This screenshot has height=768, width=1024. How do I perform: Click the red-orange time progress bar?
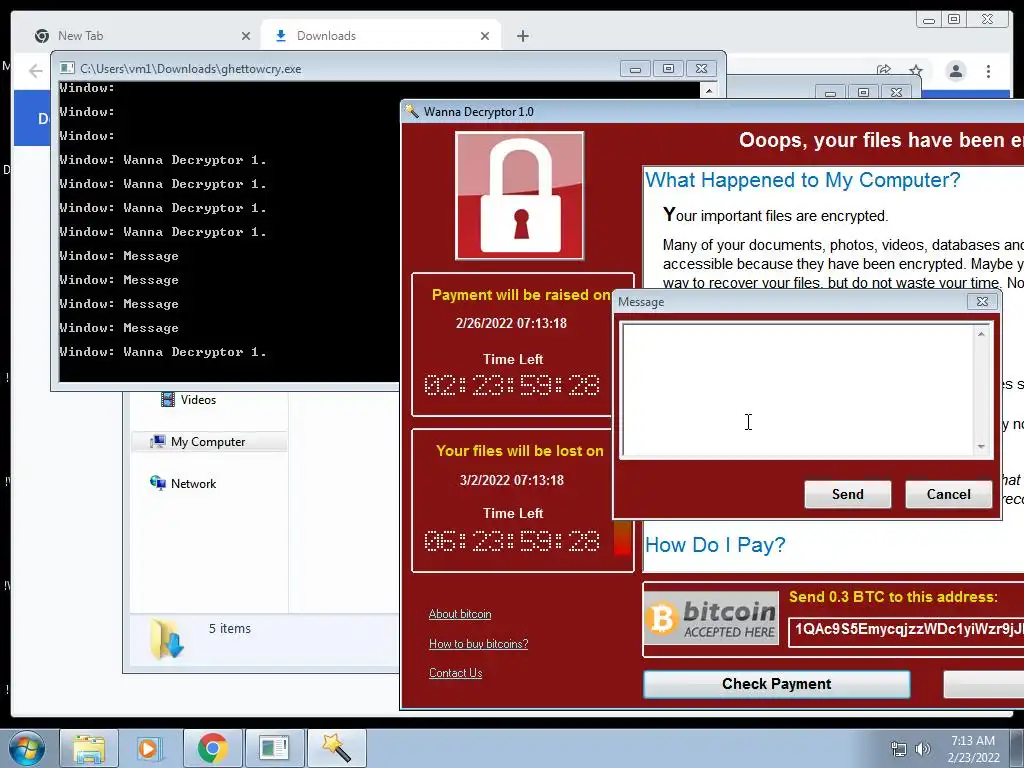pyautogui.click(x=623, y=538)
